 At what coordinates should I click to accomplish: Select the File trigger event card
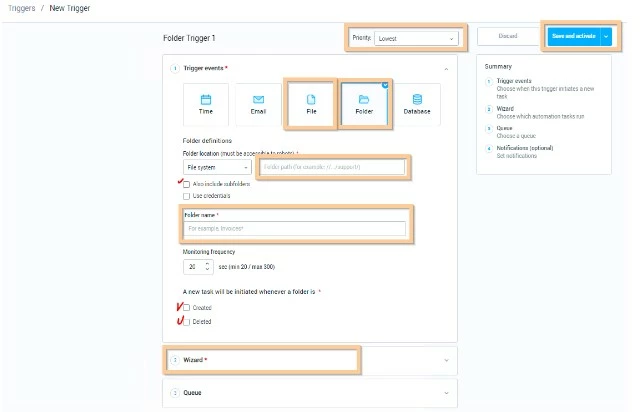tap(311, 105)
